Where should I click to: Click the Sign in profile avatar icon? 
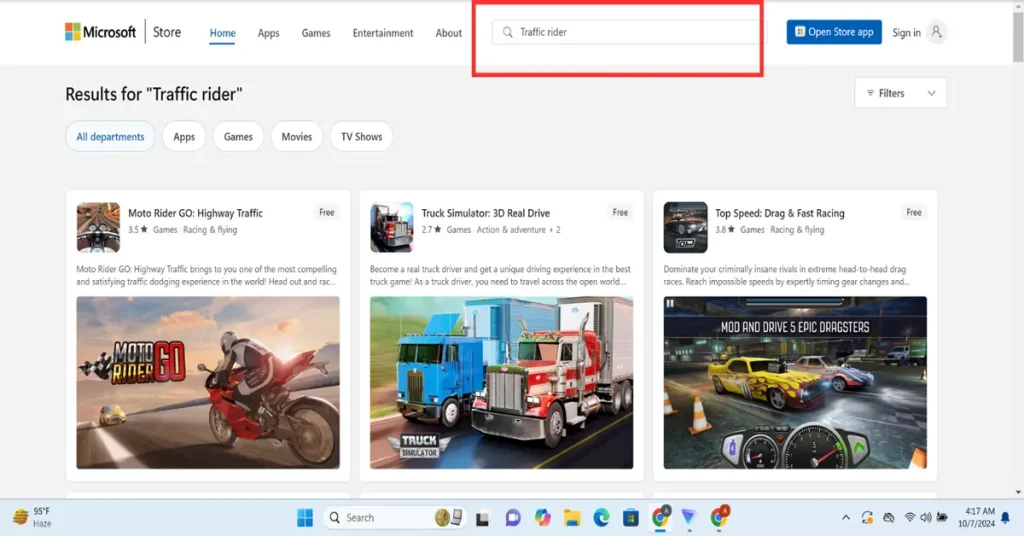(936, 32)
